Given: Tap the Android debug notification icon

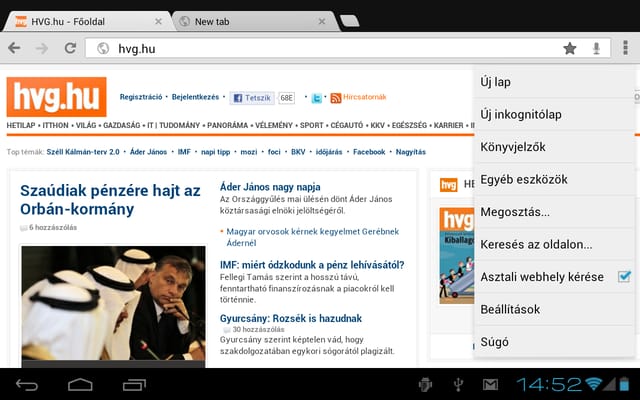Looking at the screenshot, I should (425, 384).
